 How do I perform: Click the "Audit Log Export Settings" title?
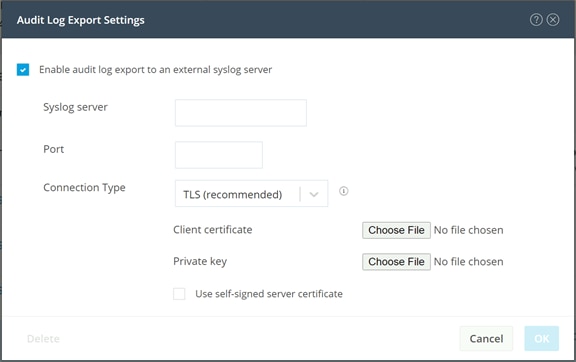[80, 20]
